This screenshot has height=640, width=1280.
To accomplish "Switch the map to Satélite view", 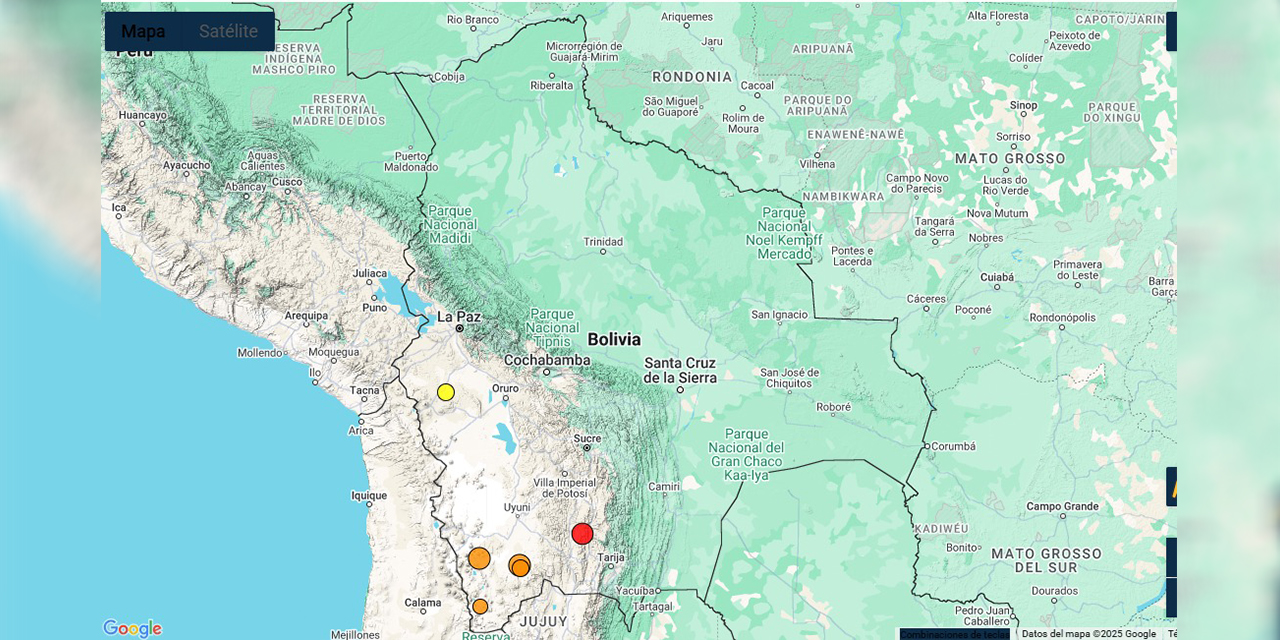I will coord(229,31).
